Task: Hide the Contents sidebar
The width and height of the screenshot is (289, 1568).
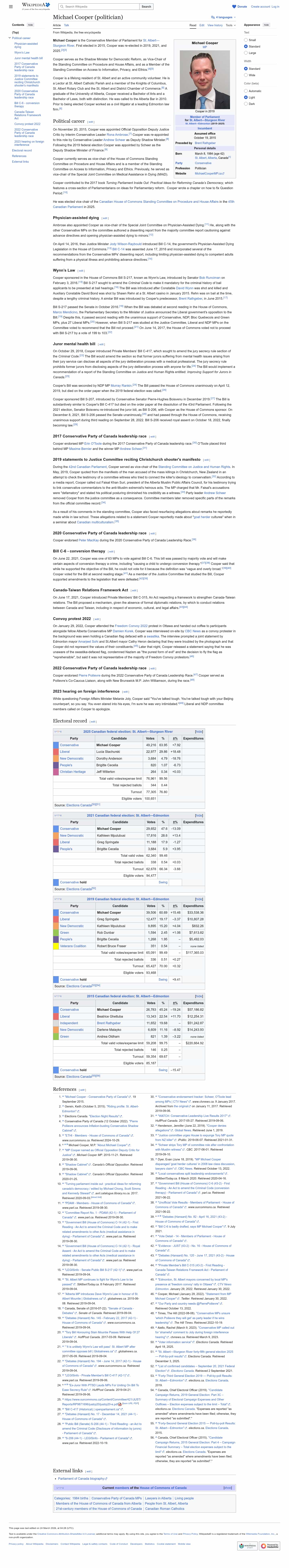Action: [31, 25]
